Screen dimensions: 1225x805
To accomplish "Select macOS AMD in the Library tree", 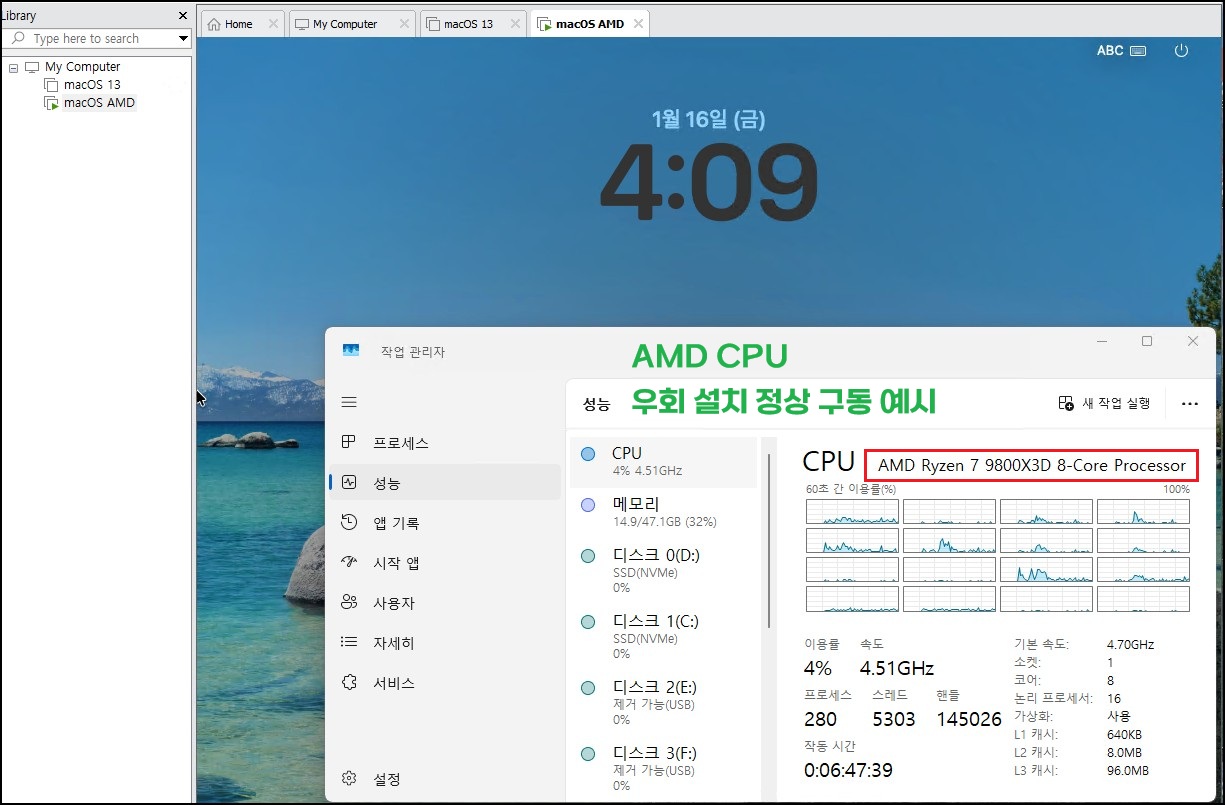I will (x=99, y=103).
